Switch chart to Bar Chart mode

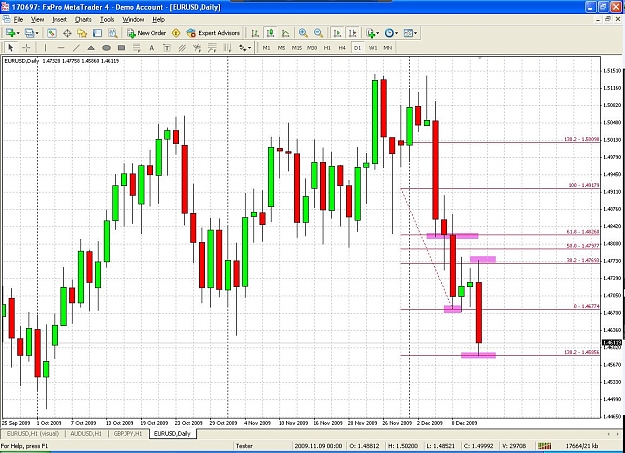click(x=255, y=33)
